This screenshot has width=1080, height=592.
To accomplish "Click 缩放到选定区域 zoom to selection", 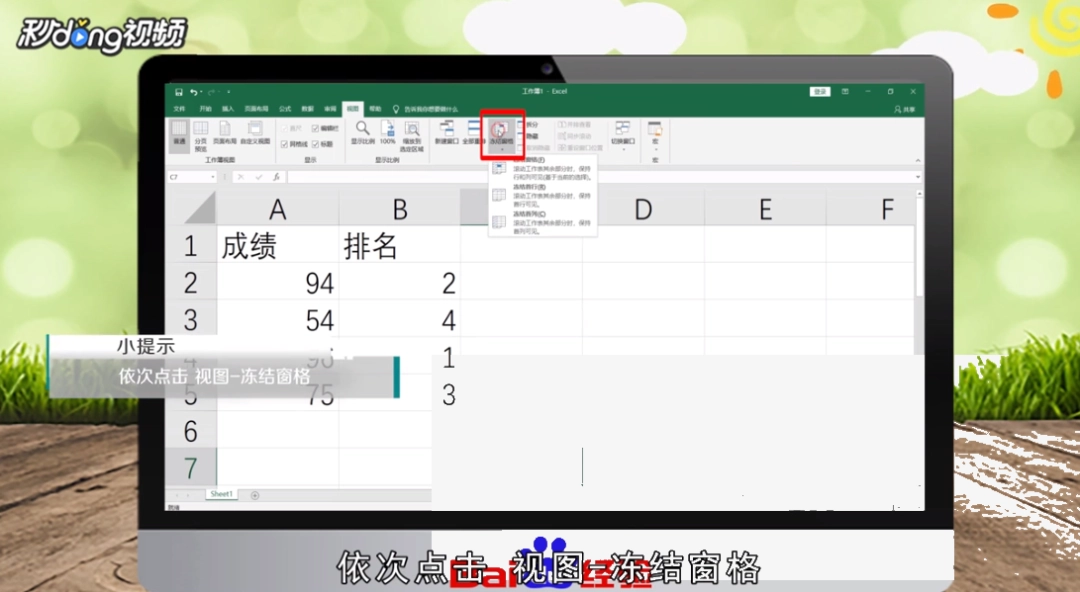I will tap(412, 136).
